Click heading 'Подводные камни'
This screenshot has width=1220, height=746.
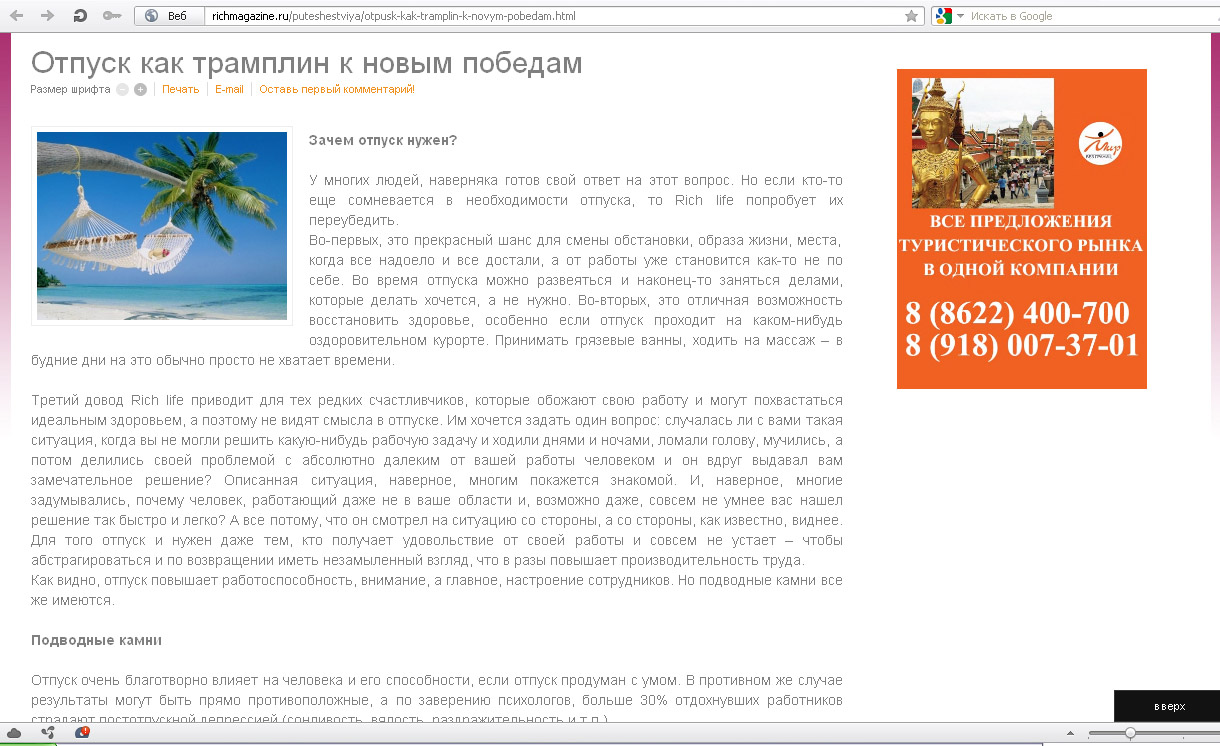pos(96,640)
